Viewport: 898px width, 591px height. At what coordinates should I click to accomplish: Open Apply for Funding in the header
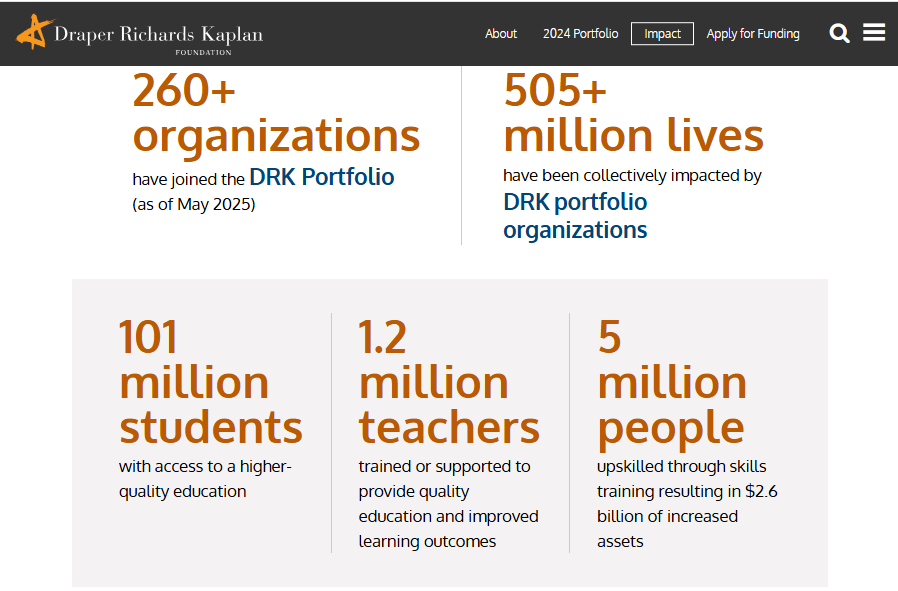(x=753, y=34)
